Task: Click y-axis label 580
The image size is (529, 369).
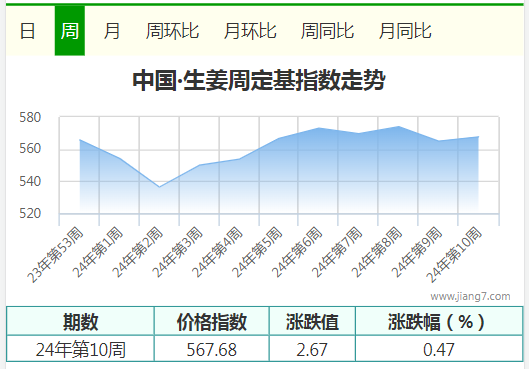Action: (x=30, y=118)
